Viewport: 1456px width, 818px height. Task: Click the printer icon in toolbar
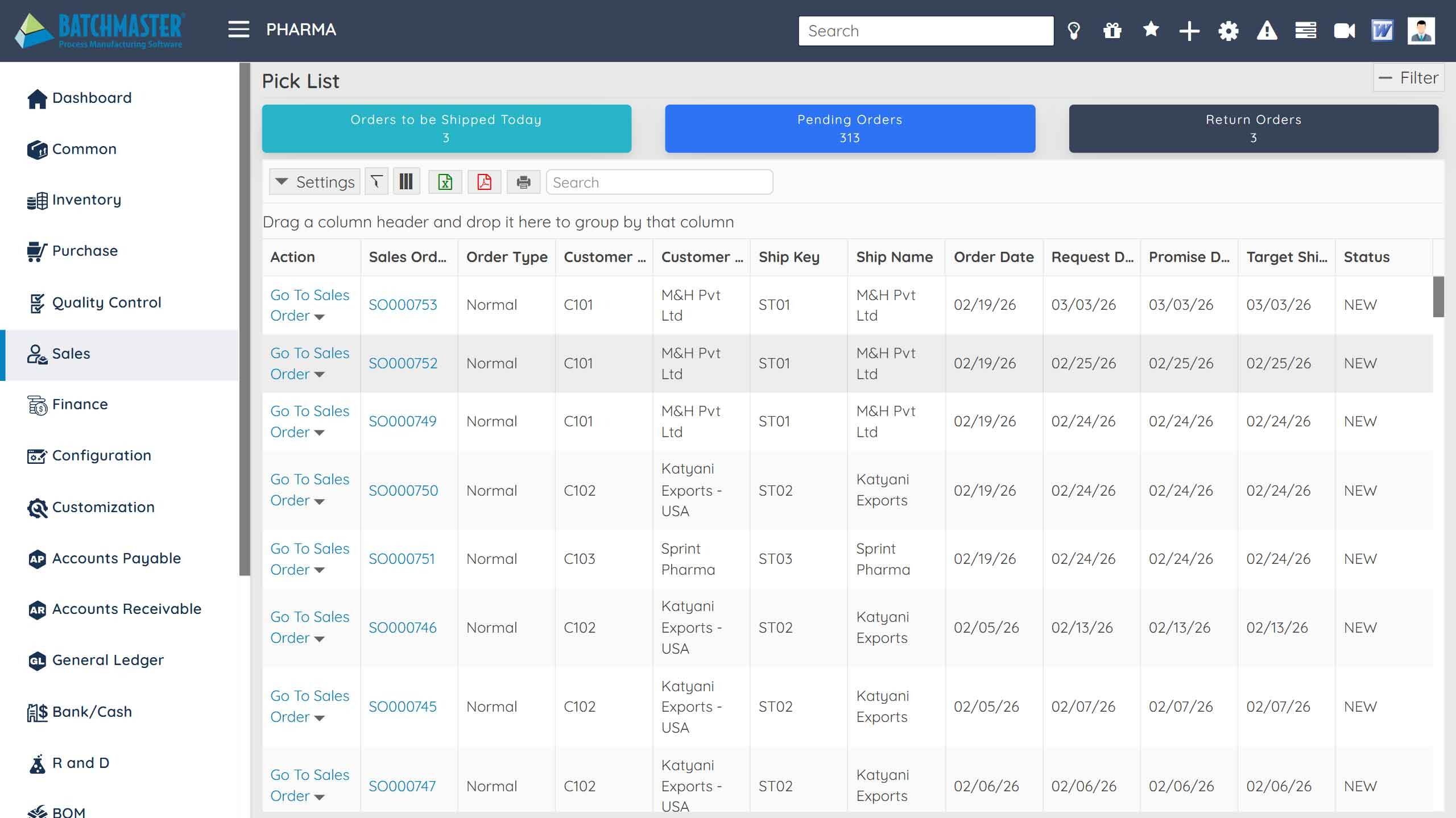tap(523, 182)
